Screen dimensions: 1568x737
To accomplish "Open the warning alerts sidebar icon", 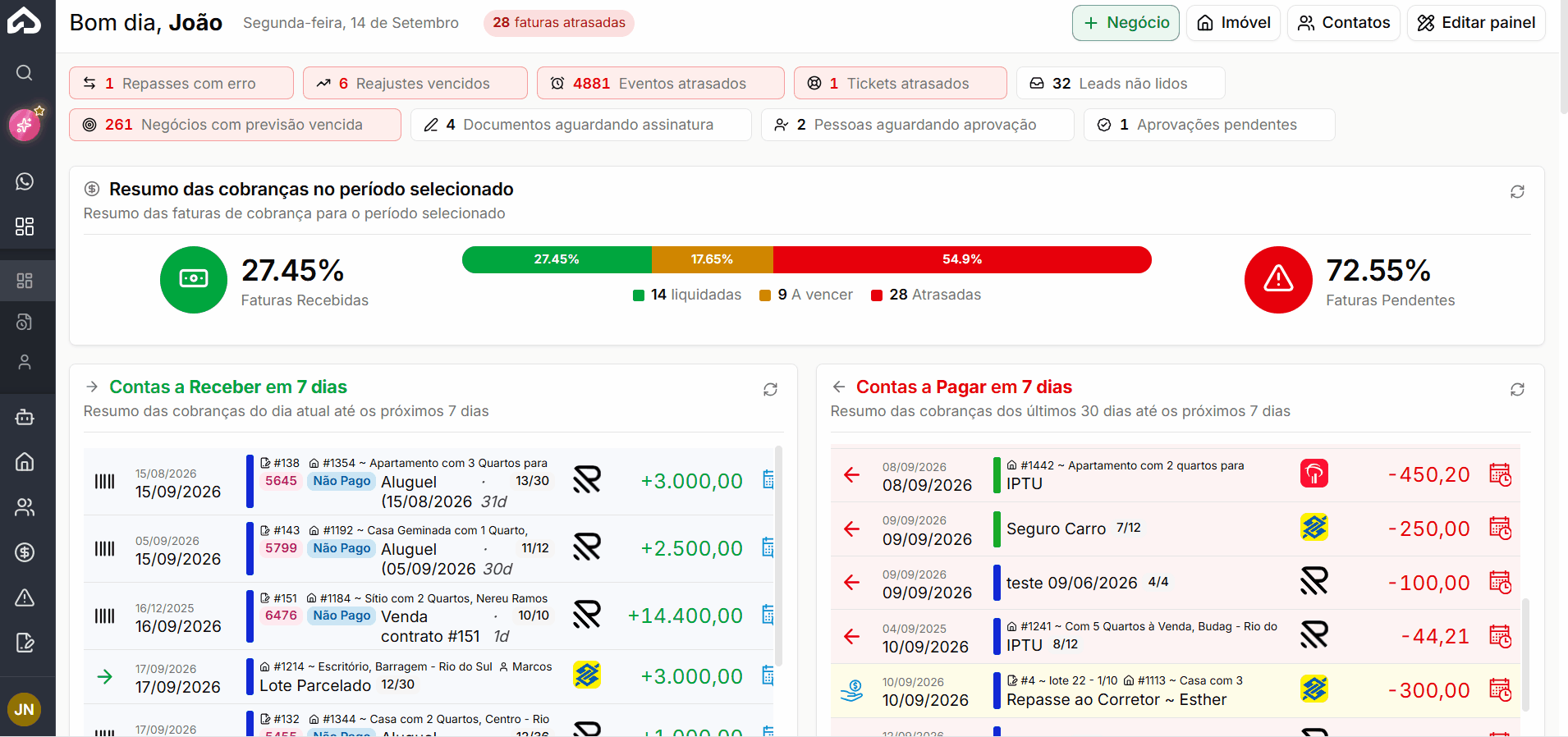I will [25, 597].
